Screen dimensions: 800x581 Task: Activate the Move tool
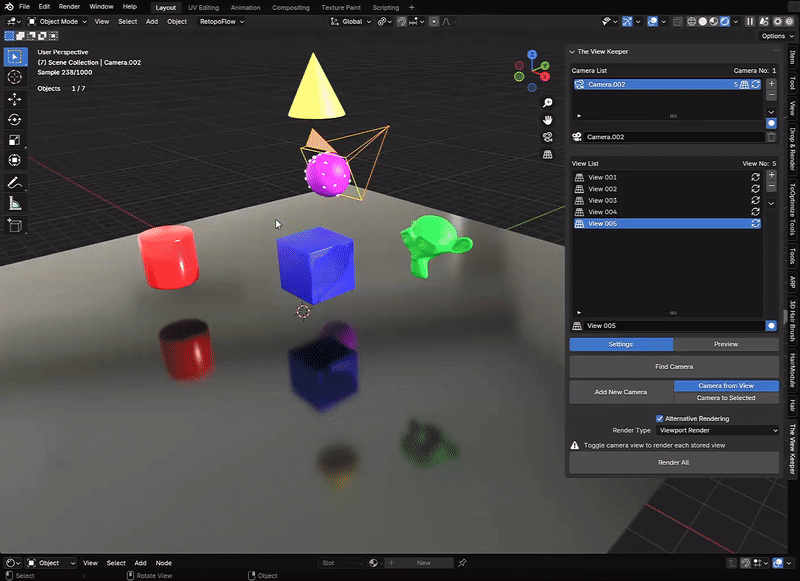15,99
